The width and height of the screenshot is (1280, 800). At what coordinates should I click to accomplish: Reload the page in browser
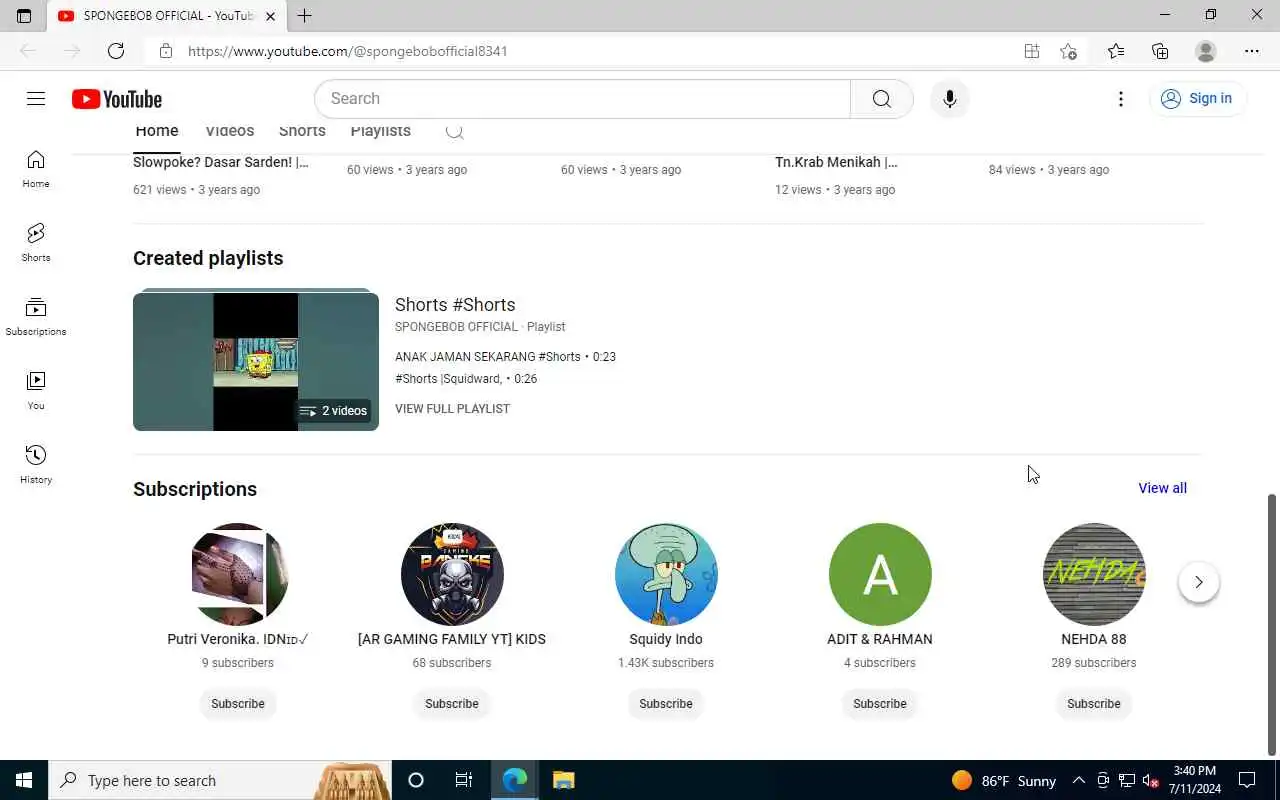[116, 51]
